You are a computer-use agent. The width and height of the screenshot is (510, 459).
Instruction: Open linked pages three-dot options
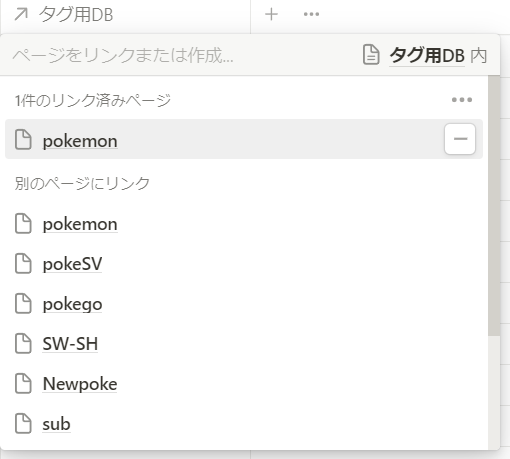point(462,100)
